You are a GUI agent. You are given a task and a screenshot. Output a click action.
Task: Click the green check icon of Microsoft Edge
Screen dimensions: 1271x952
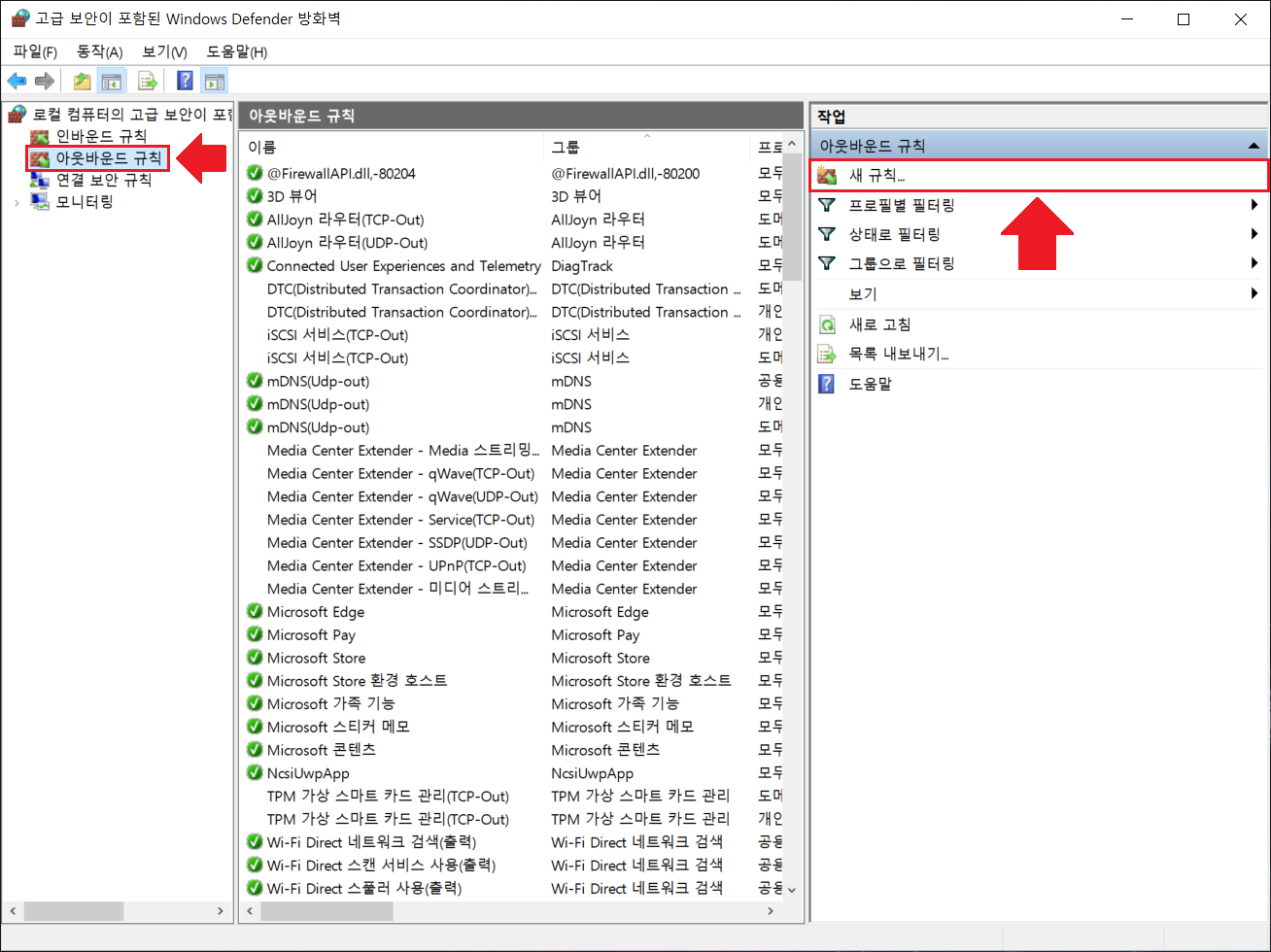(255, 612)
